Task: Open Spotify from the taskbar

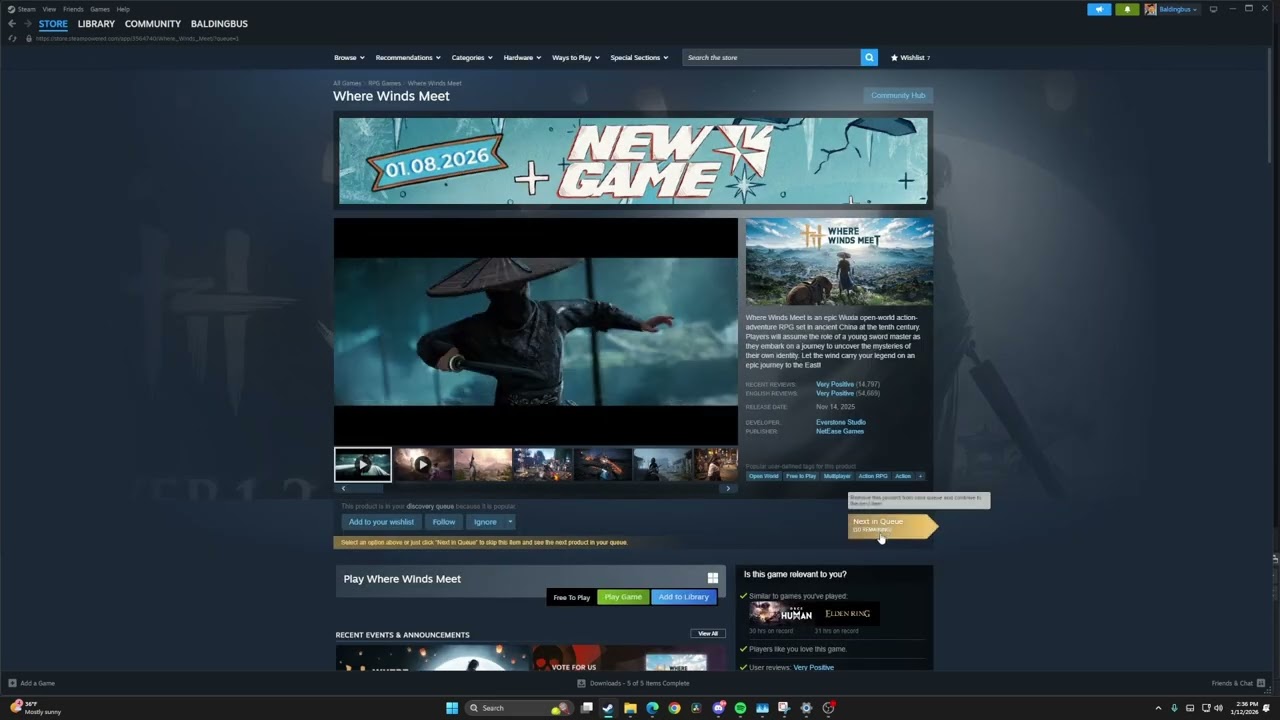Action: (x=740, y=708)
